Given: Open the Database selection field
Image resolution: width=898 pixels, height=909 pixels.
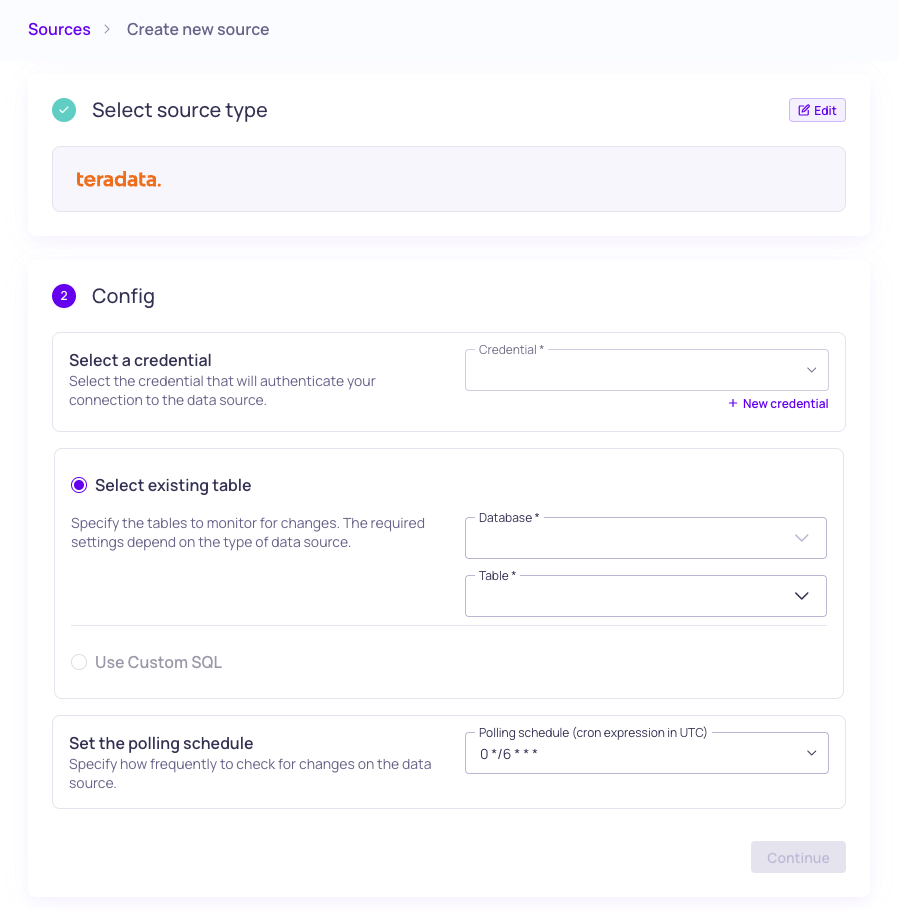Looking at the screenshot, I should pyautogui.click(x=630, y=539).
